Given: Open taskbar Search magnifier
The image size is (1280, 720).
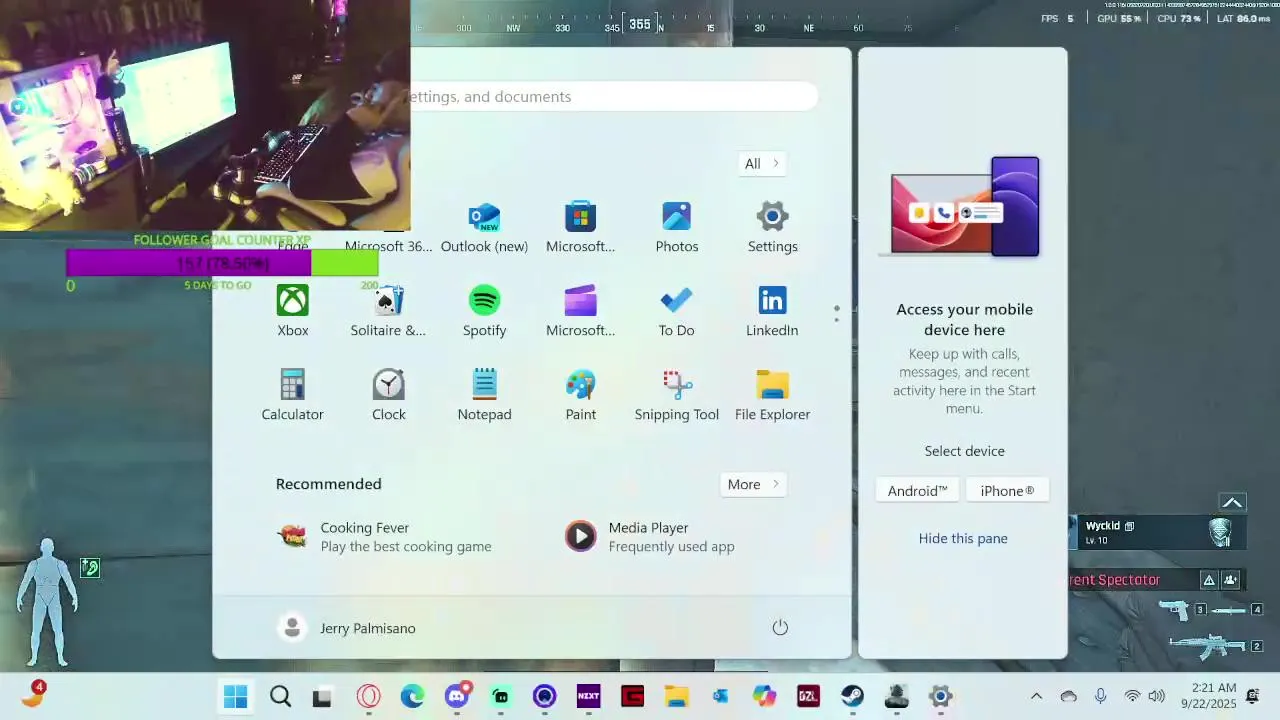Looking at the screenshot, I should (x=280, y=697).
